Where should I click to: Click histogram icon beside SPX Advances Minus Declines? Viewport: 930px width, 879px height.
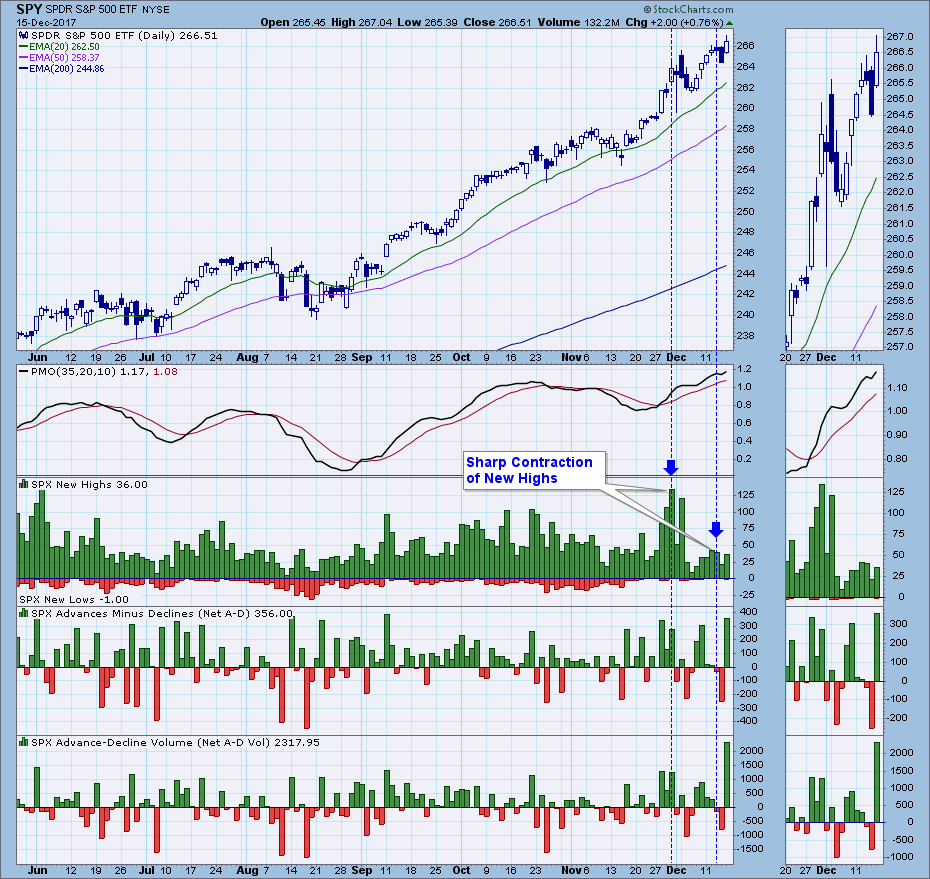coord(24,613)
